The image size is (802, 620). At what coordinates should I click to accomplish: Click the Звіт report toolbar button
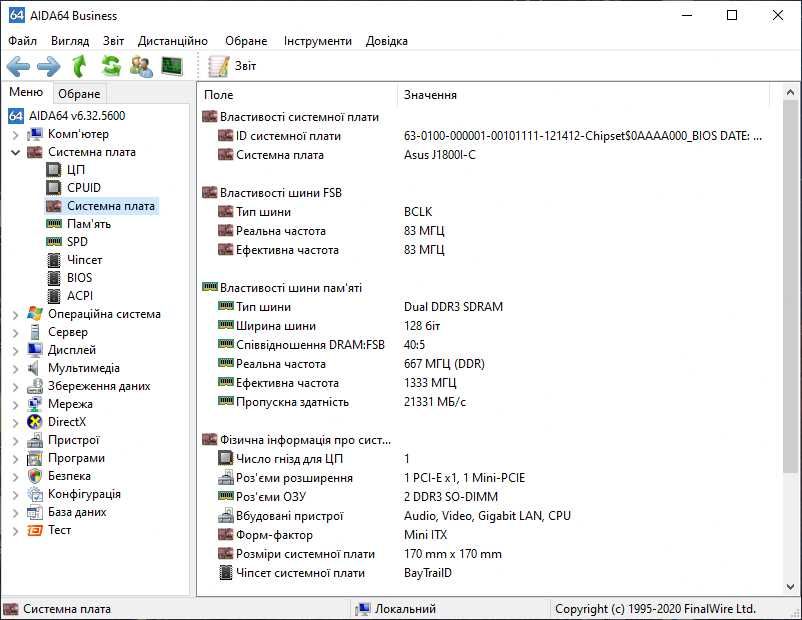pyautogui.click(x=232, y=66)
